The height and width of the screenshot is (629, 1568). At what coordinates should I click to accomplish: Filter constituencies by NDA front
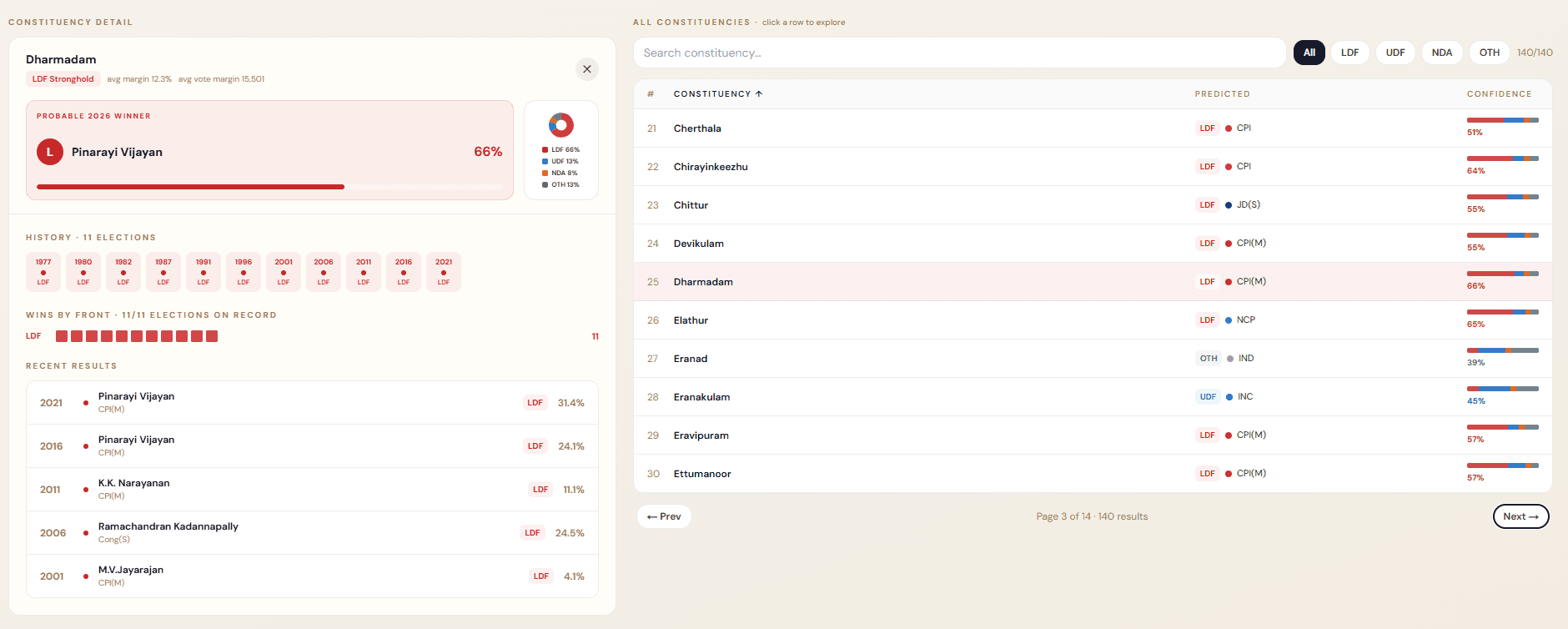click(x=1441, y=53)
